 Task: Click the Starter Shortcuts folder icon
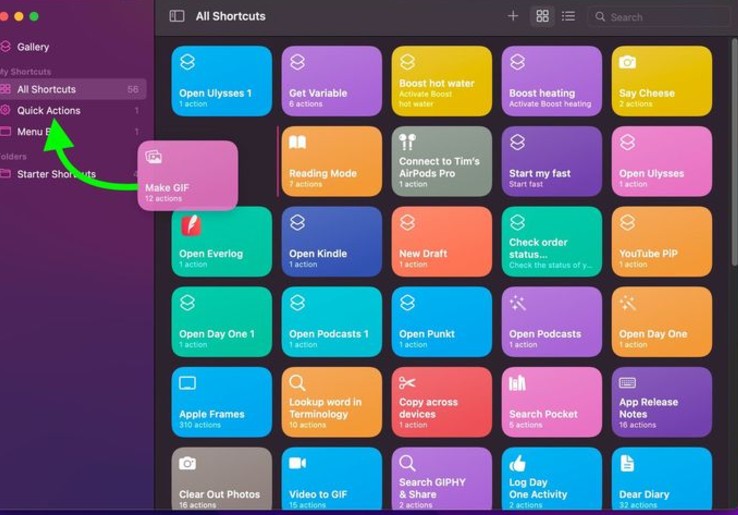5,174
